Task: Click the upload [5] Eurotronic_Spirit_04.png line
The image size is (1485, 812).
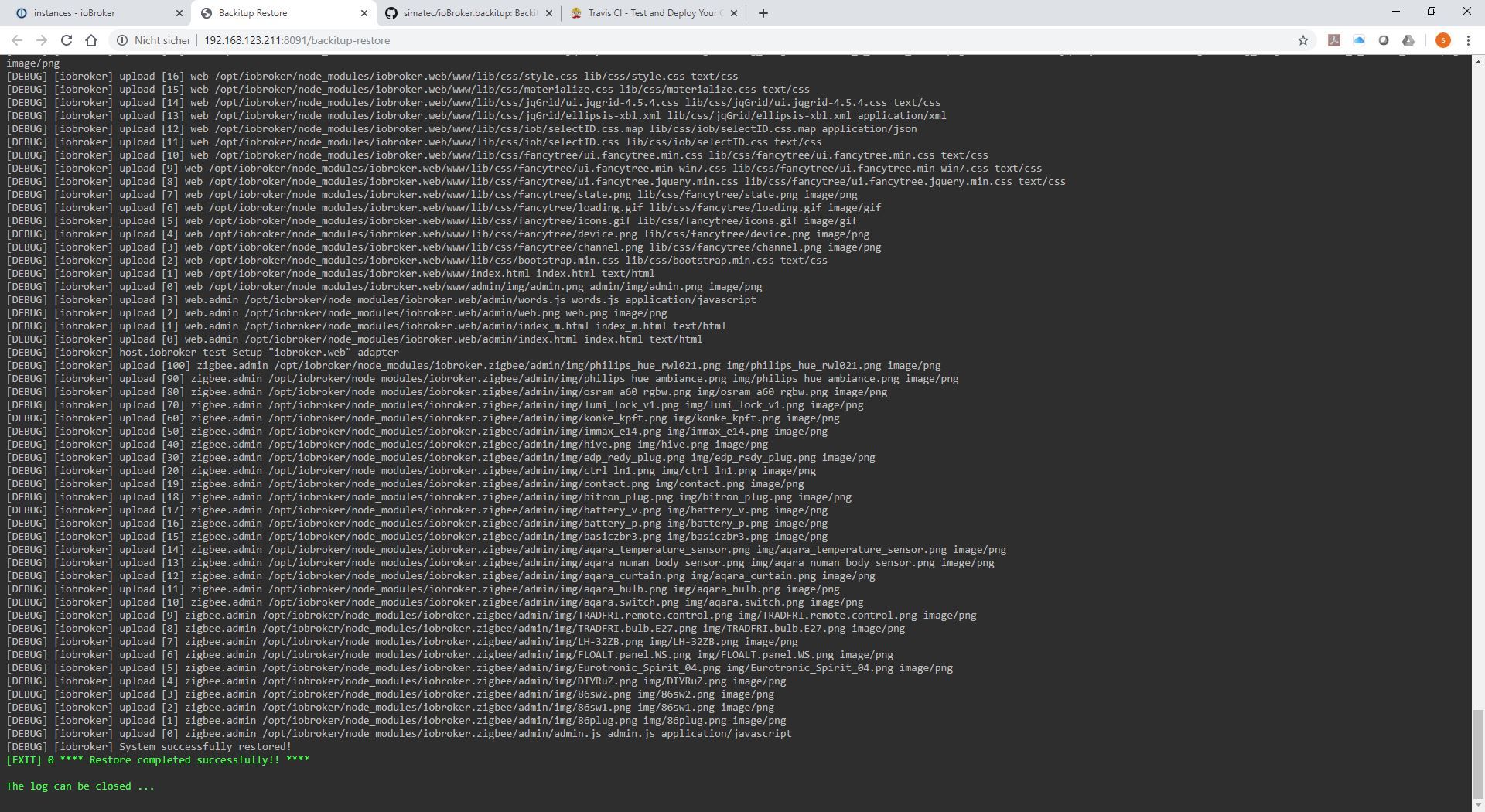Action: tap(480, 667)
